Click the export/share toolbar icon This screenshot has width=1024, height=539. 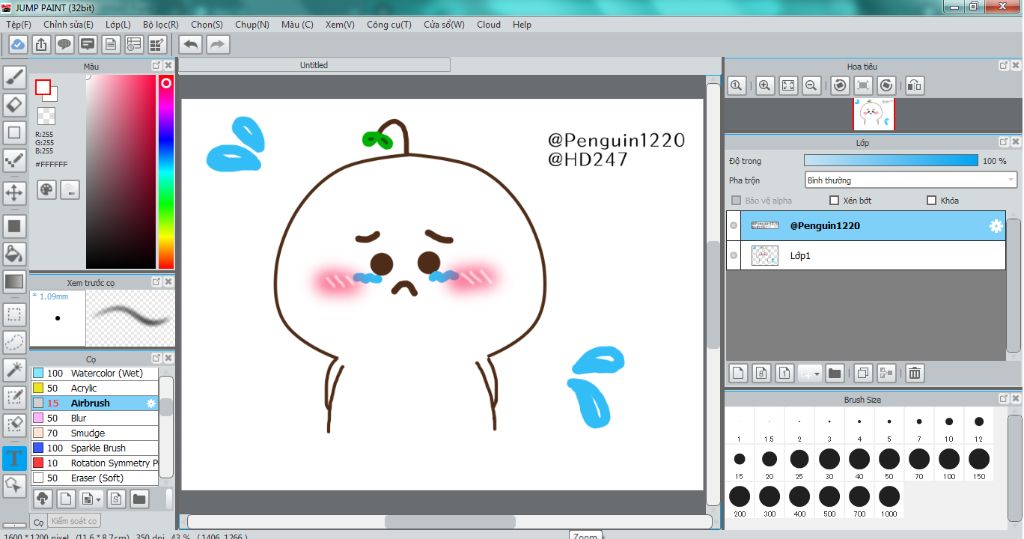coord(41,44)
